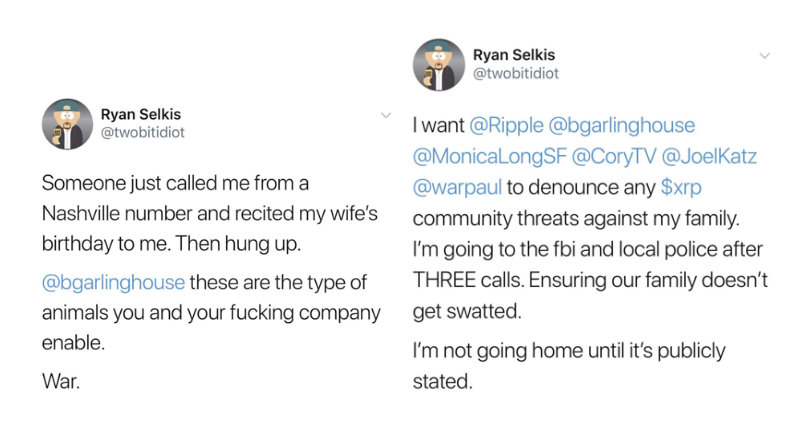
Task: Click the "War." text in left tweet
Action: click(62, 381)
